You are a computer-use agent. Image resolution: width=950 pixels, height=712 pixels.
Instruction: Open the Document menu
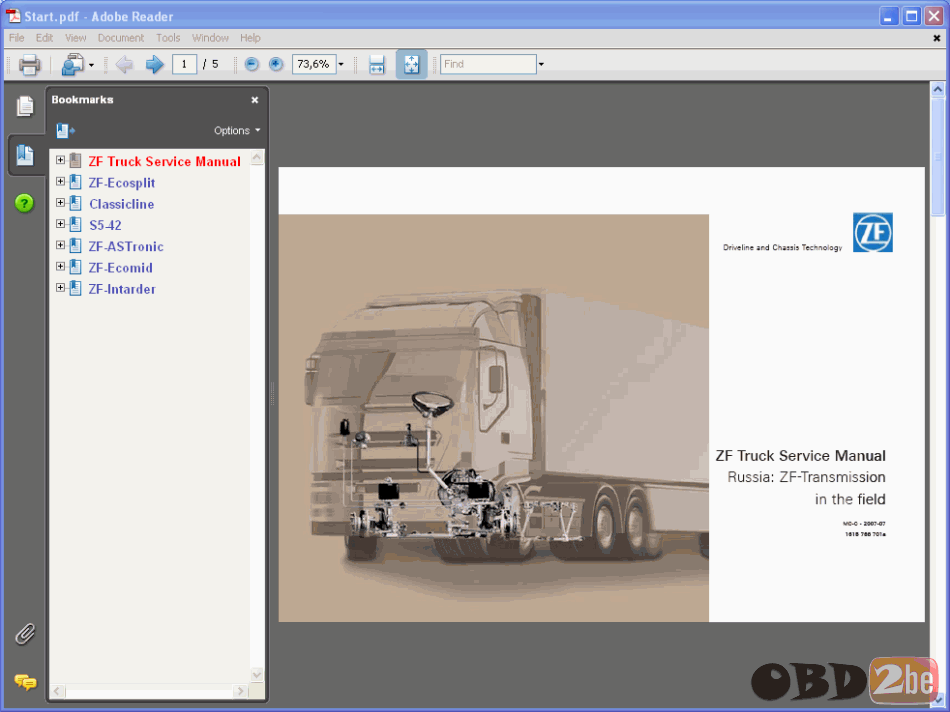pyautogui.click(x=121, y=38)
